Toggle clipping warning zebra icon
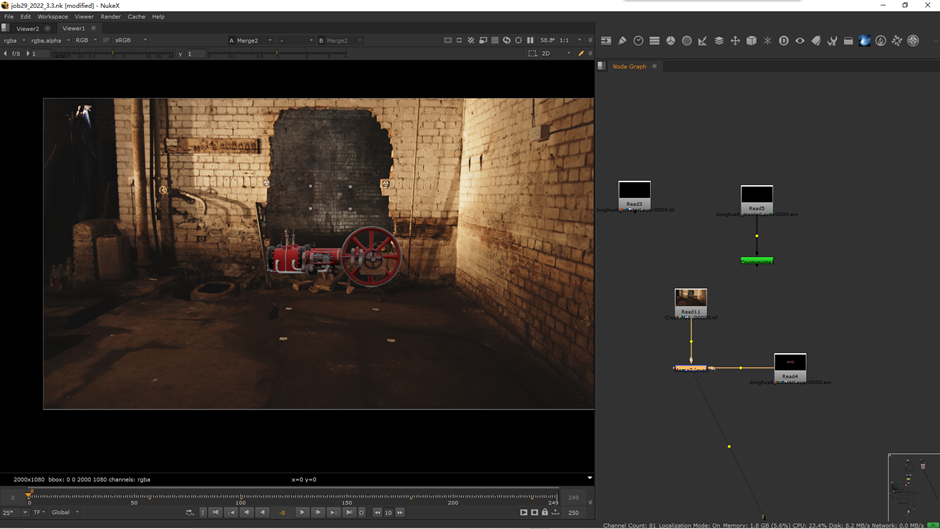The width and height of the screenshot is (940, 529). pyautogui.click(x=471, y=40)
